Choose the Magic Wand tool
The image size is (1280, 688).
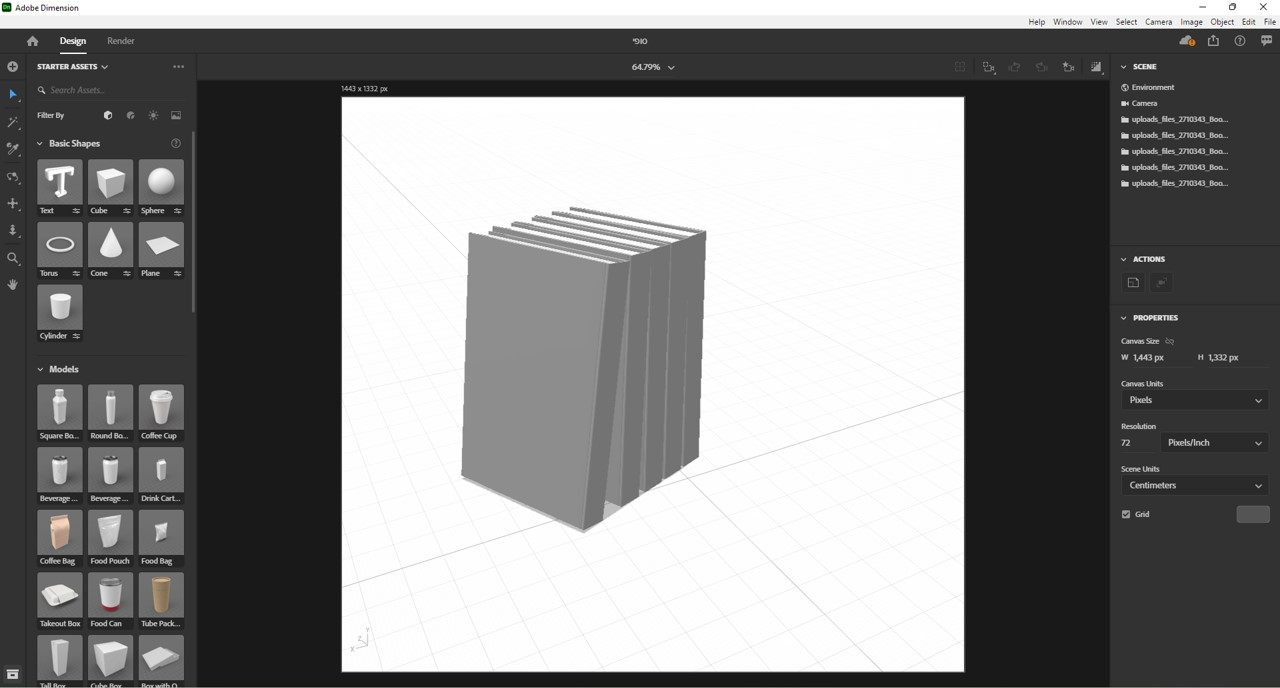13,122
